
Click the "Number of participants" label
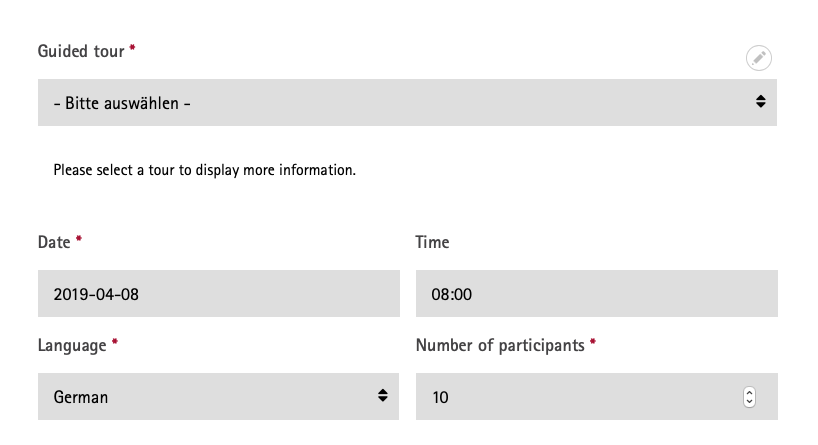tap(499, 345)
